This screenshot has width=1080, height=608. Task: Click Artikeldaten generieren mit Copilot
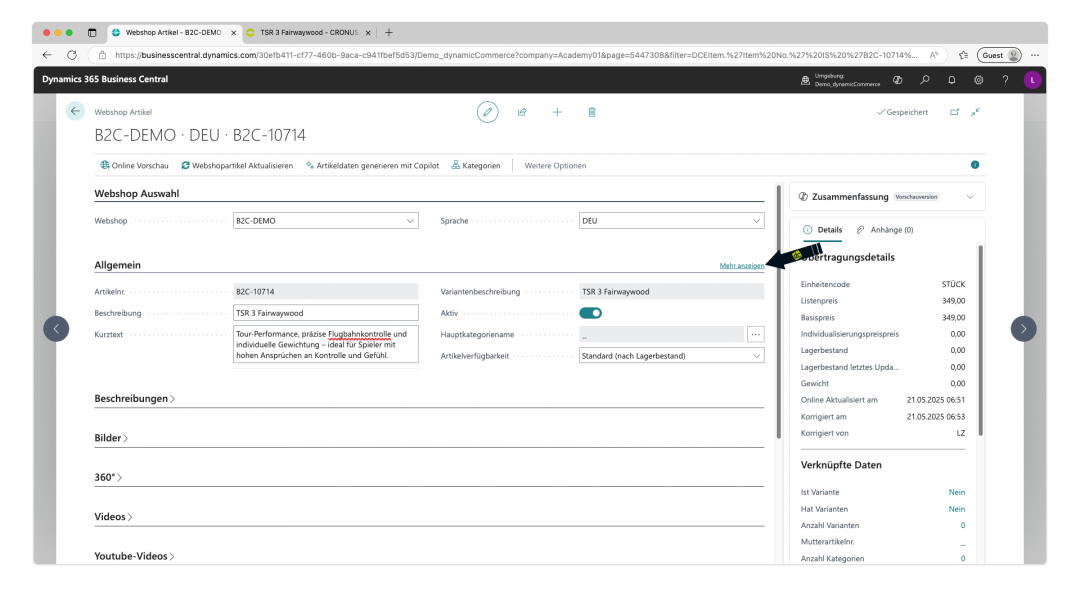(373, 165)
